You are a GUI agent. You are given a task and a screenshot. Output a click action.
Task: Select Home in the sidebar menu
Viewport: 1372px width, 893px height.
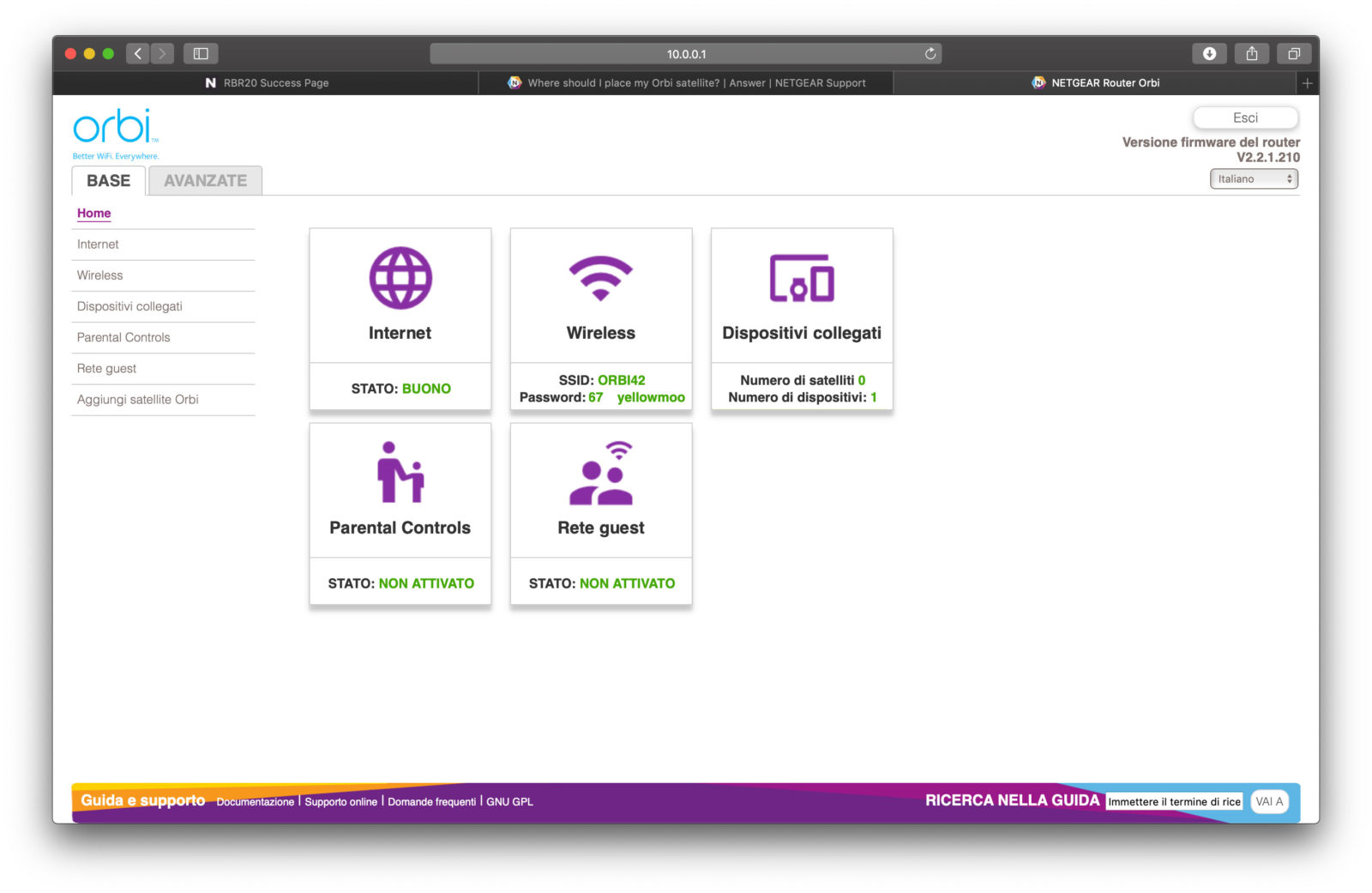pos(93,213)
